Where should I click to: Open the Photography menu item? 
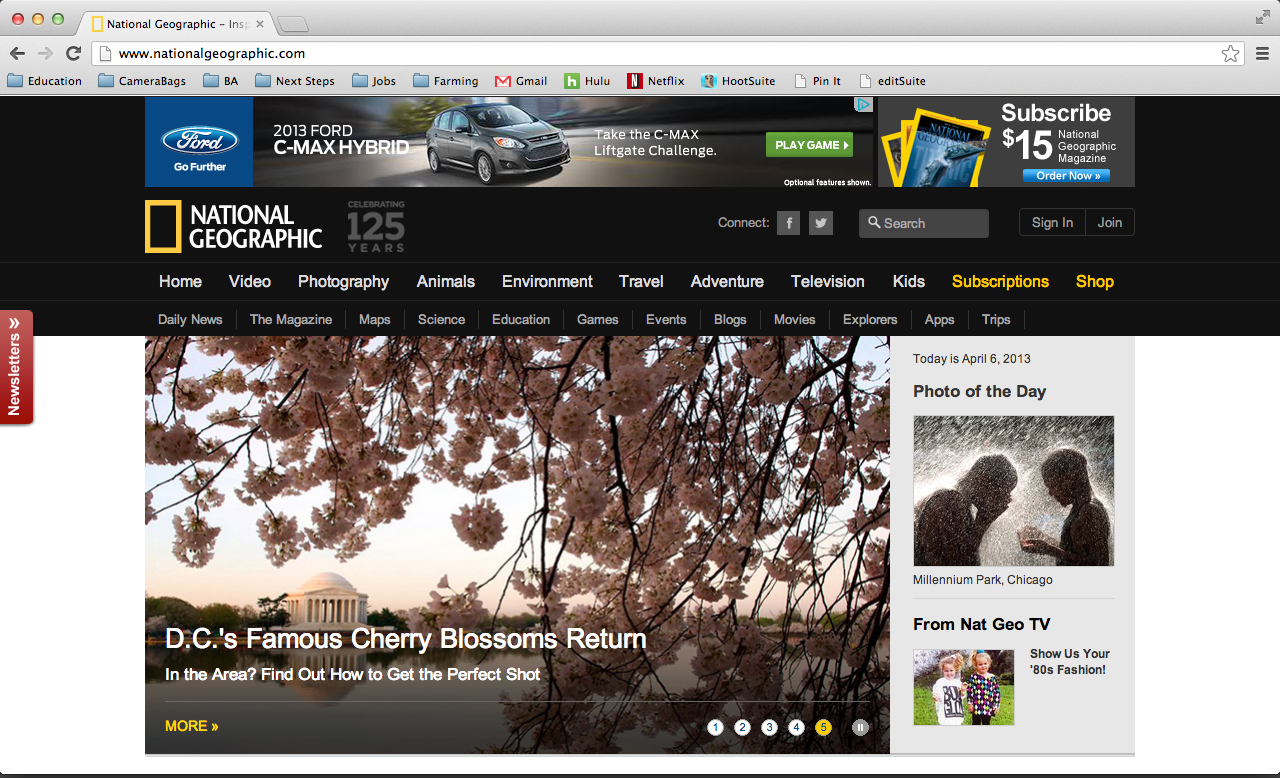[343, 282]
